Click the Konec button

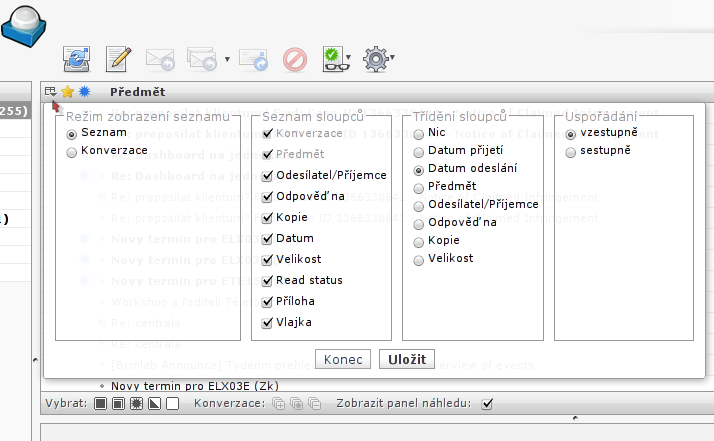(343, 359)
